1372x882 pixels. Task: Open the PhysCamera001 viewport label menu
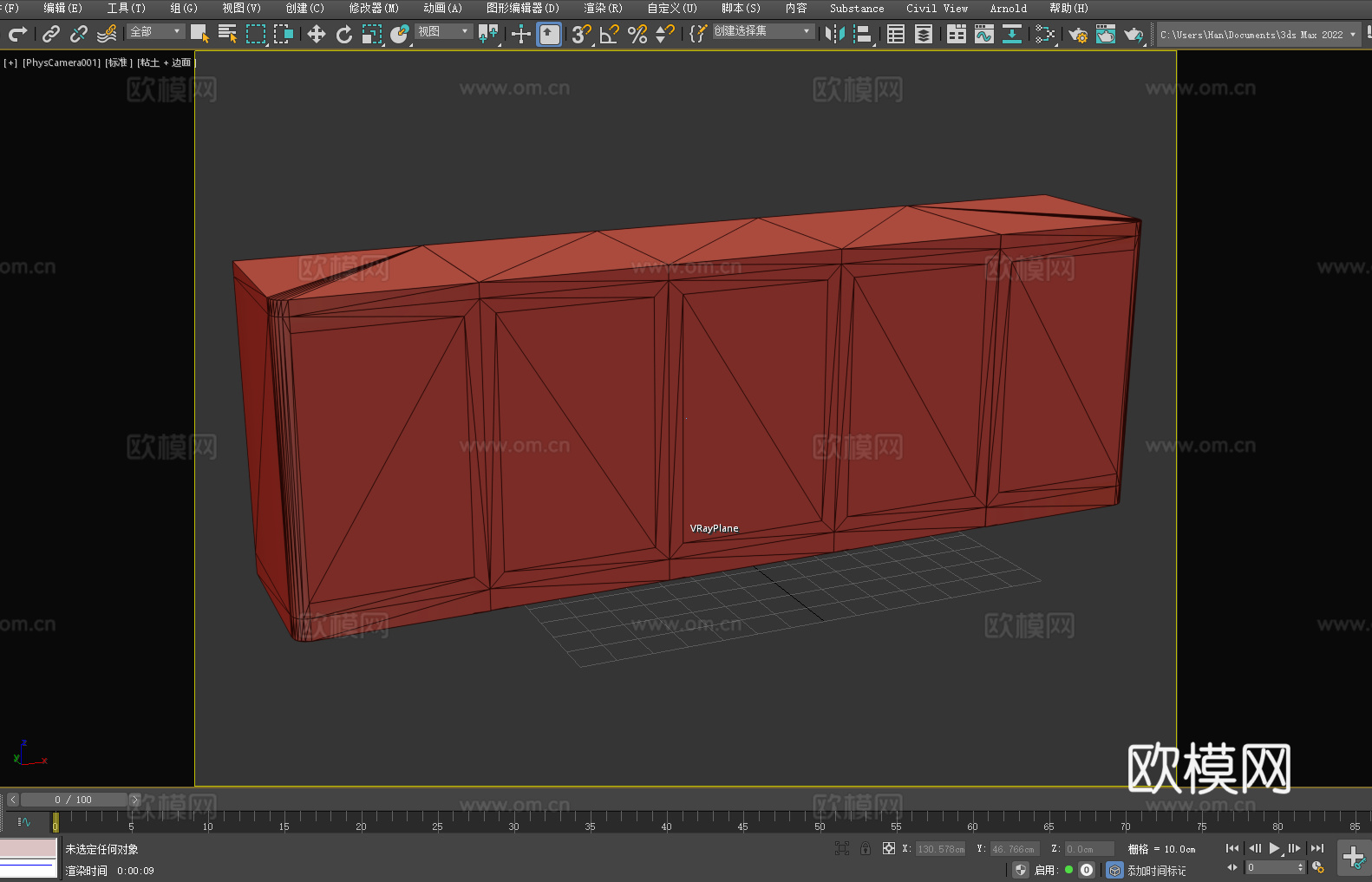62,62
